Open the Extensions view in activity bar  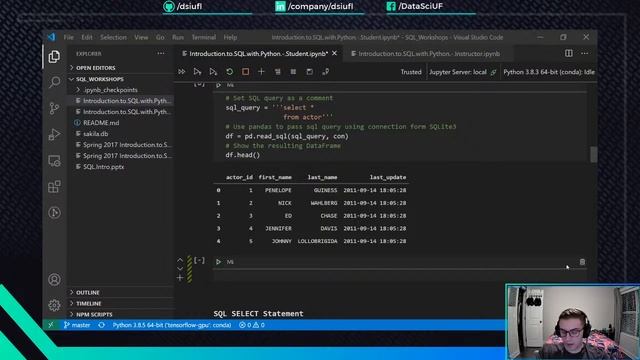[x=54, y=187]
